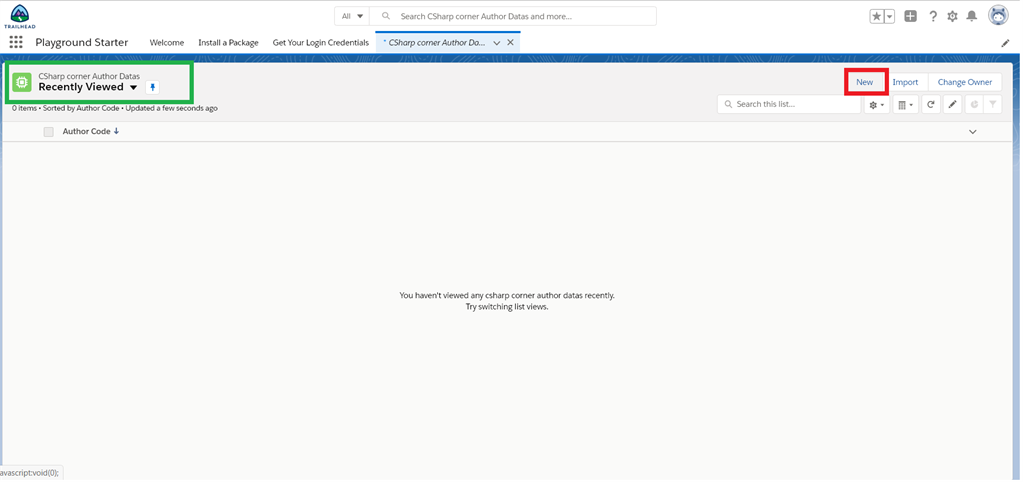Toggle the select-all rows checkbox
The image size is (1023, 482).
[49, 132]
